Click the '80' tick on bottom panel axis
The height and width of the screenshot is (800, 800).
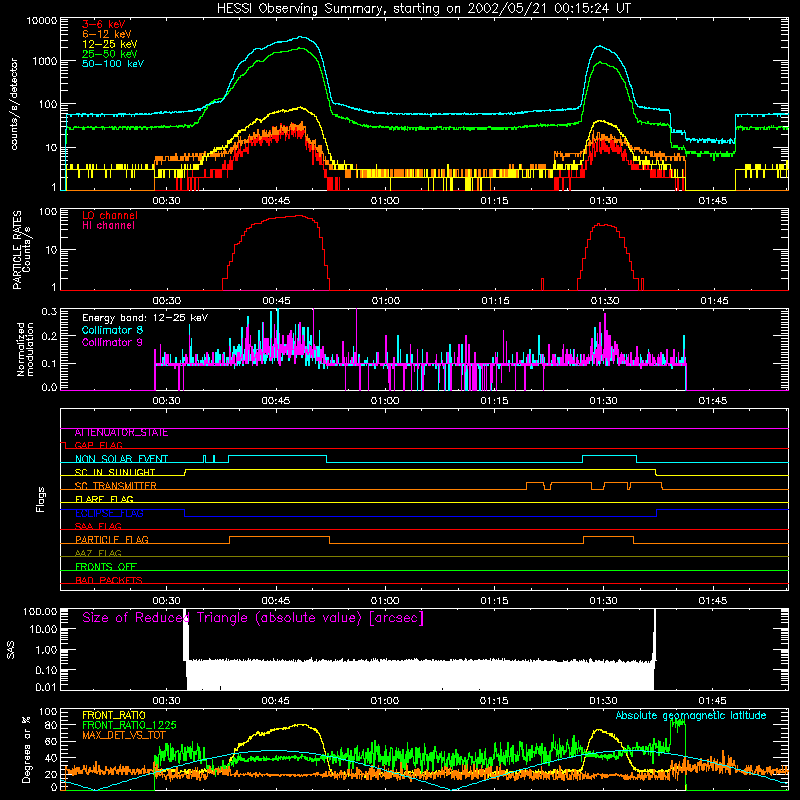point(51,726)
